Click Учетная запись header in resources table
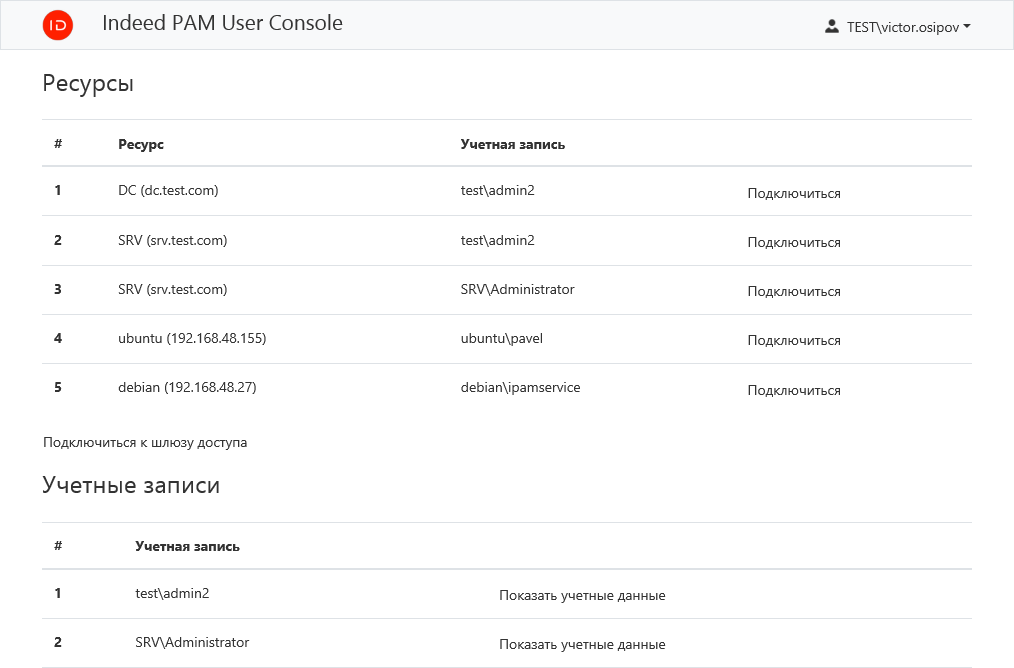 click(x=512, y=144)
